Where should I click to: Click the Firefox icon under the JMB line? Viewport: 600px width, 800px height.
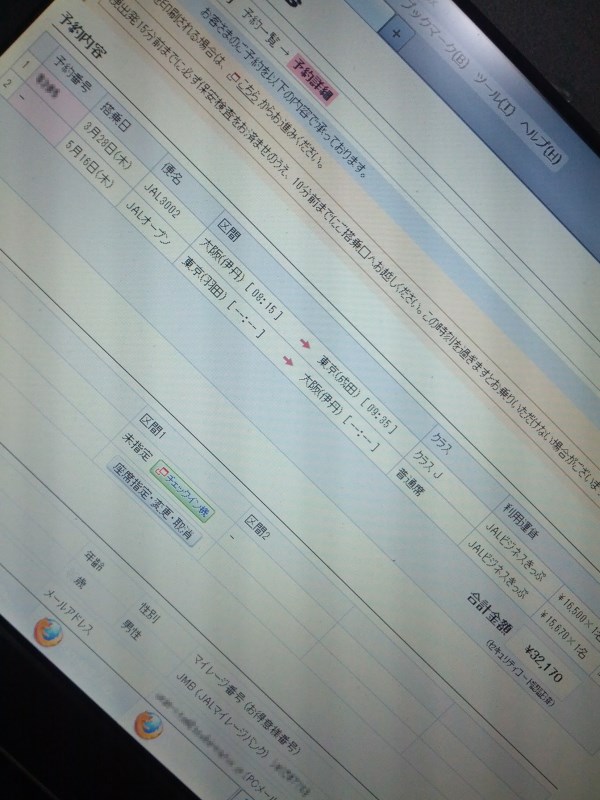pos(148,725)
